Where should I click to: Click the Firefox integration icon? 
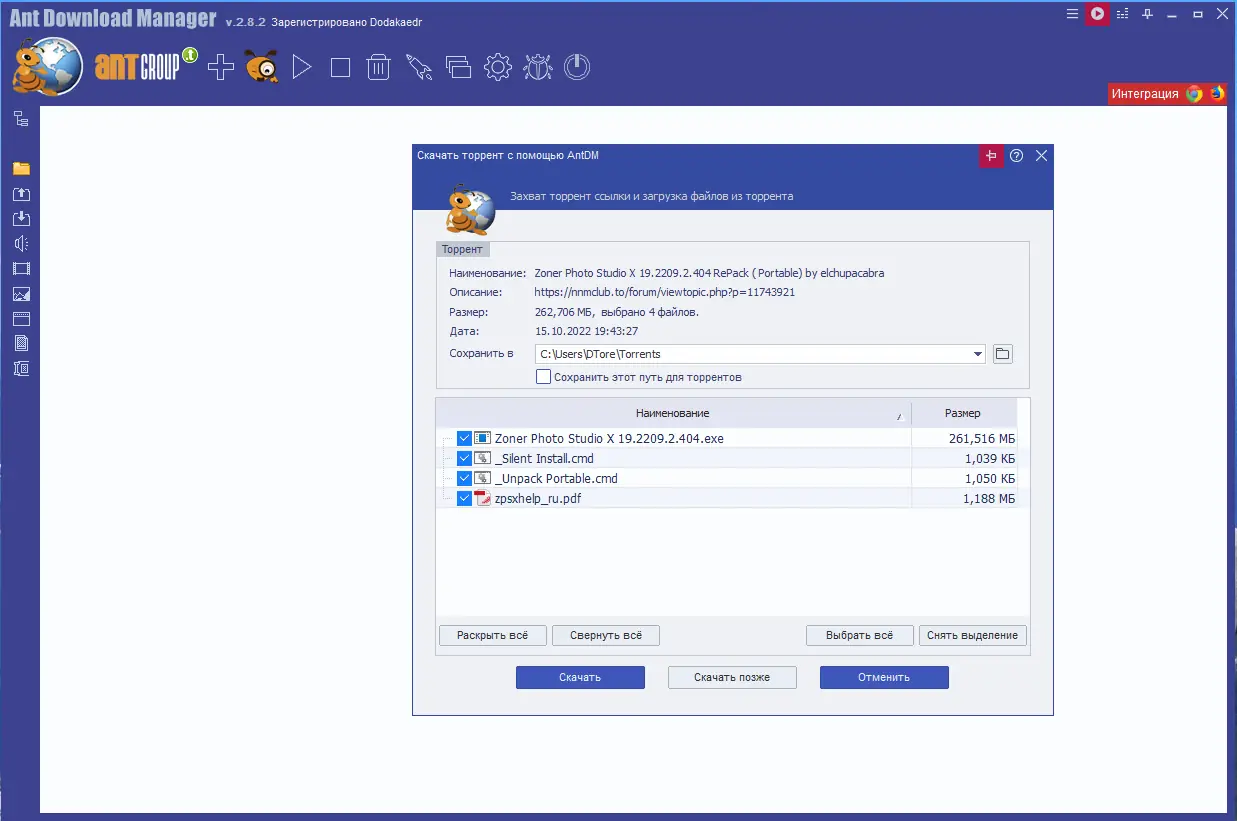click(1216, 94)
